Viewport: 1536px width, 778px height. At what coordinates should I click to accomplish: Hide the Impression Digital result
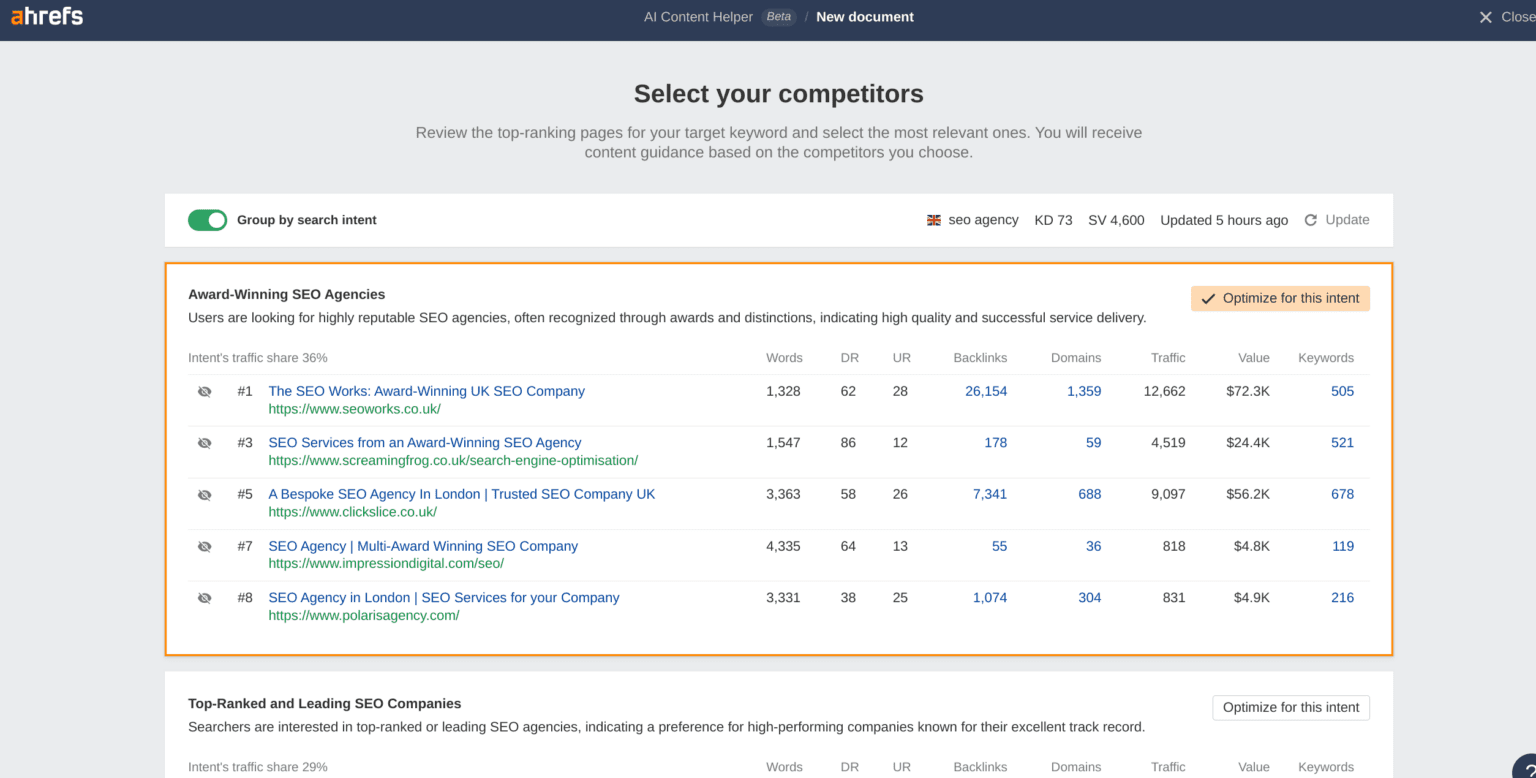(x=205, y=545)
